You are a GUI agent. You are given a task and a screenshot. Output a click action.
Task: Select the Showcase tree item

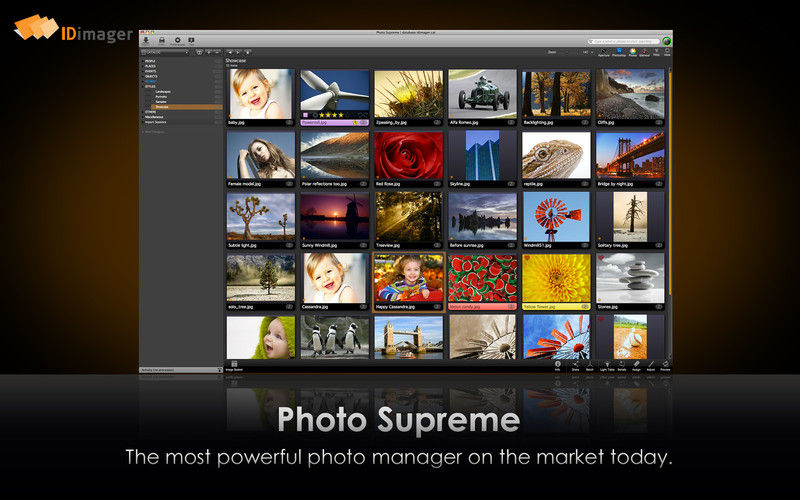186,107
